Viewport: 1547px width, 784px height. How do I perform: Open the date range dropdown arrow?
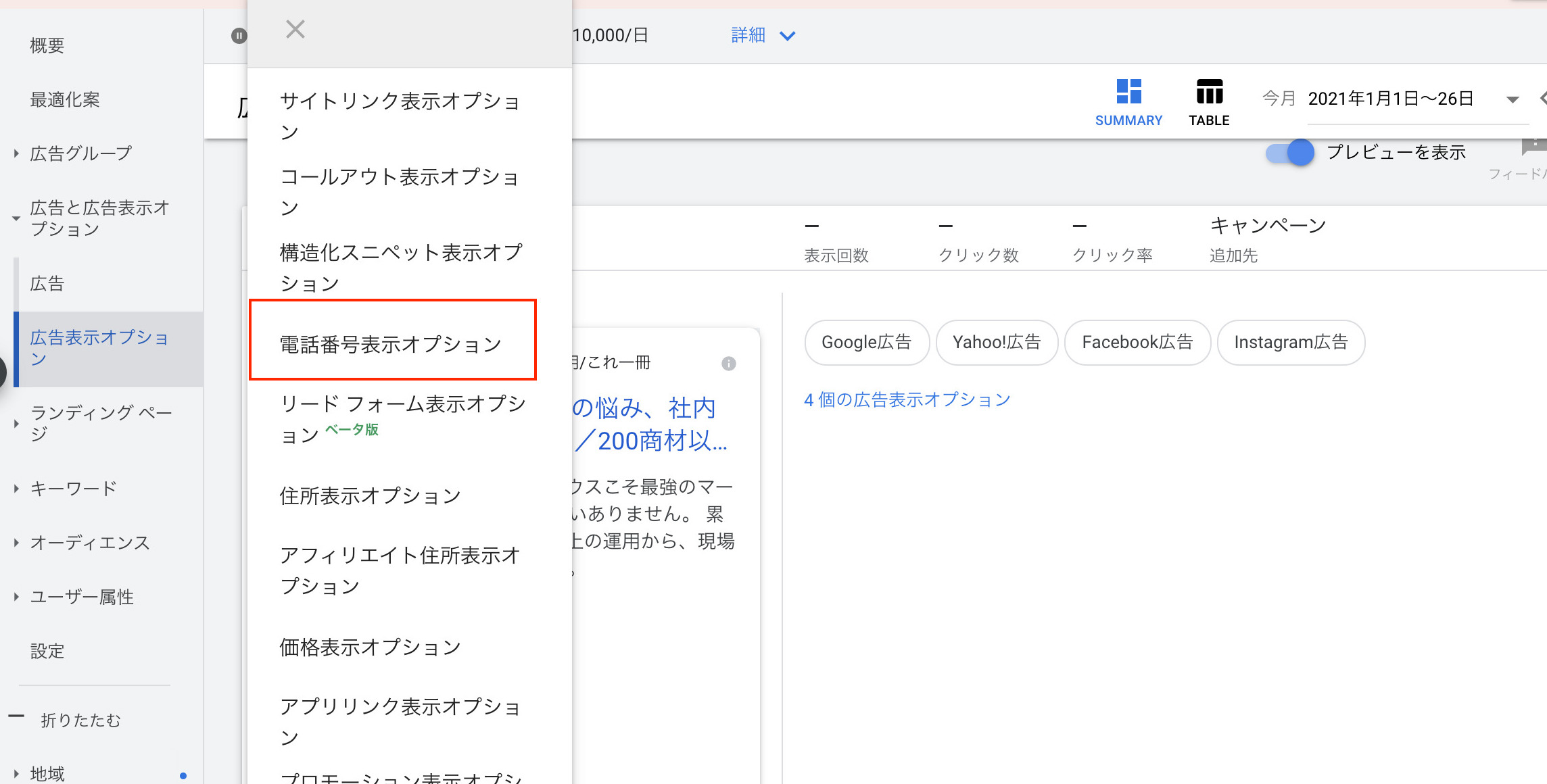click(1513, 100)
